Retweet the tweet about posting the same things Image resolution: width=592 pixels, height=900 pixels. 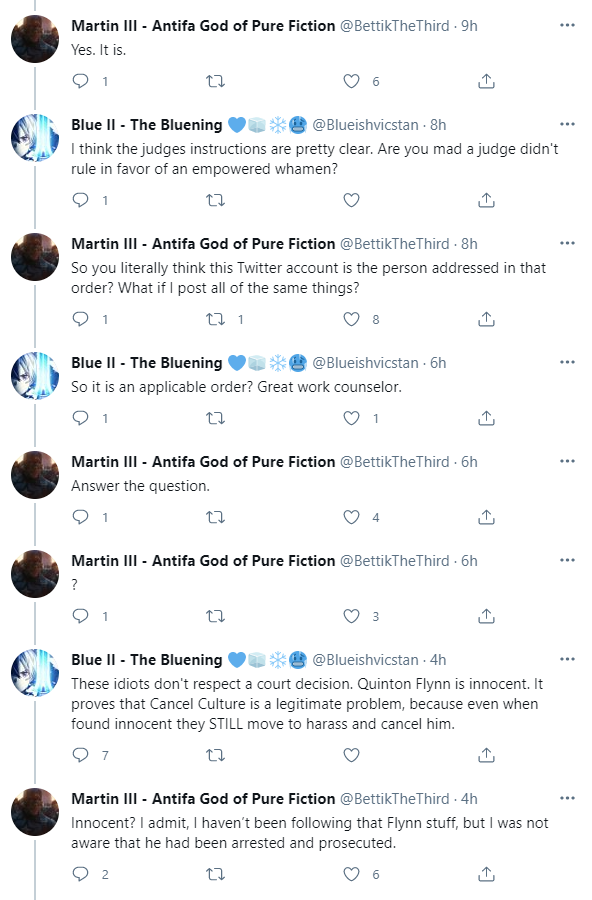click(215, 319)
